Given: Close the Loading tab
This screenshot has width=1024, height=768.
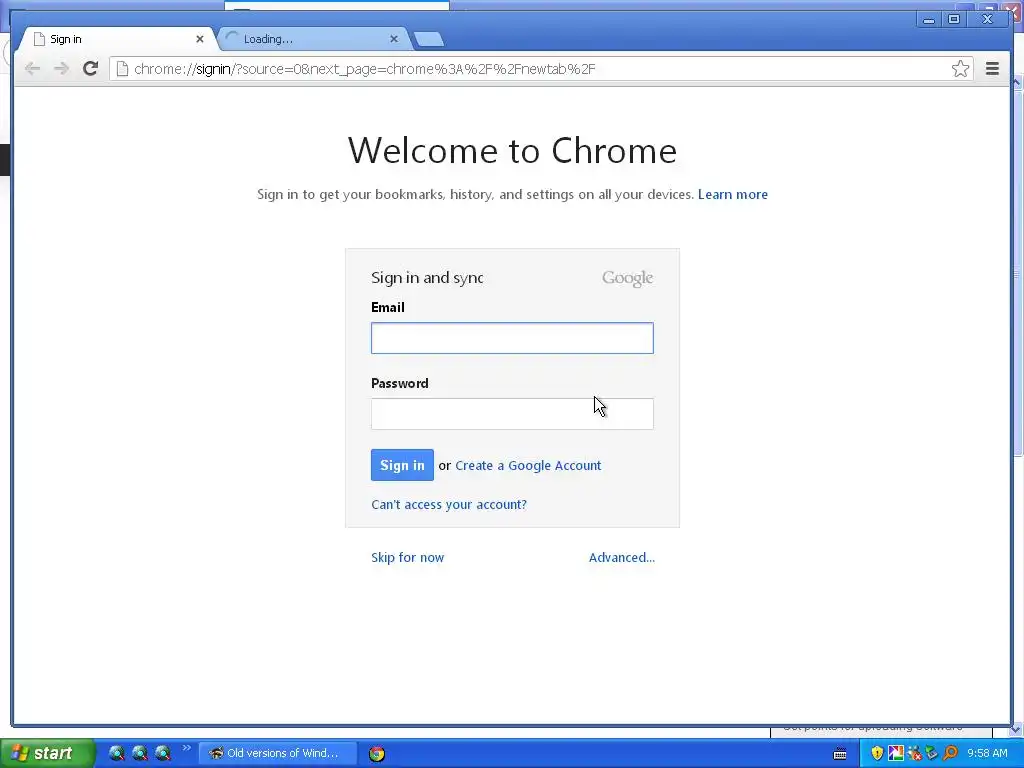Looking at the screenshot, I should click(394, 39).
